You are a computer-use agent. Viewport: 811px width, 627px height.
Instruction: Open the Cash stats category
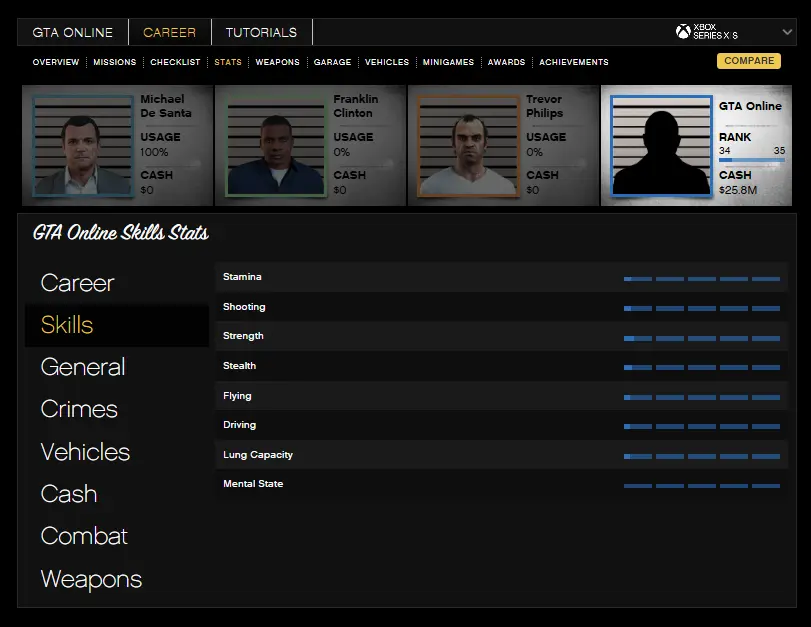[x=69, y=494]
